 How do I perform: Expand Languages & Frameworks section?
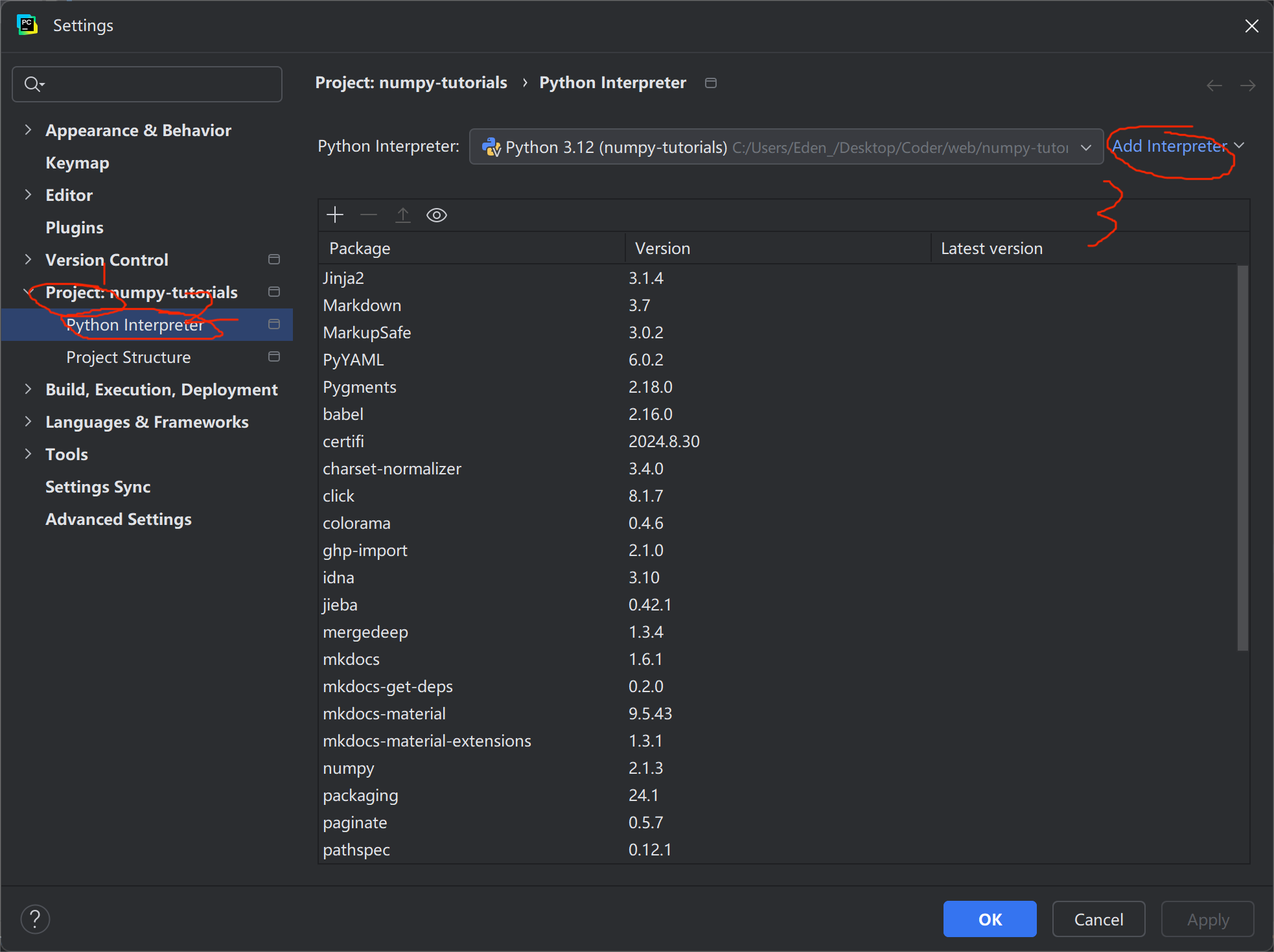(28, 421)
